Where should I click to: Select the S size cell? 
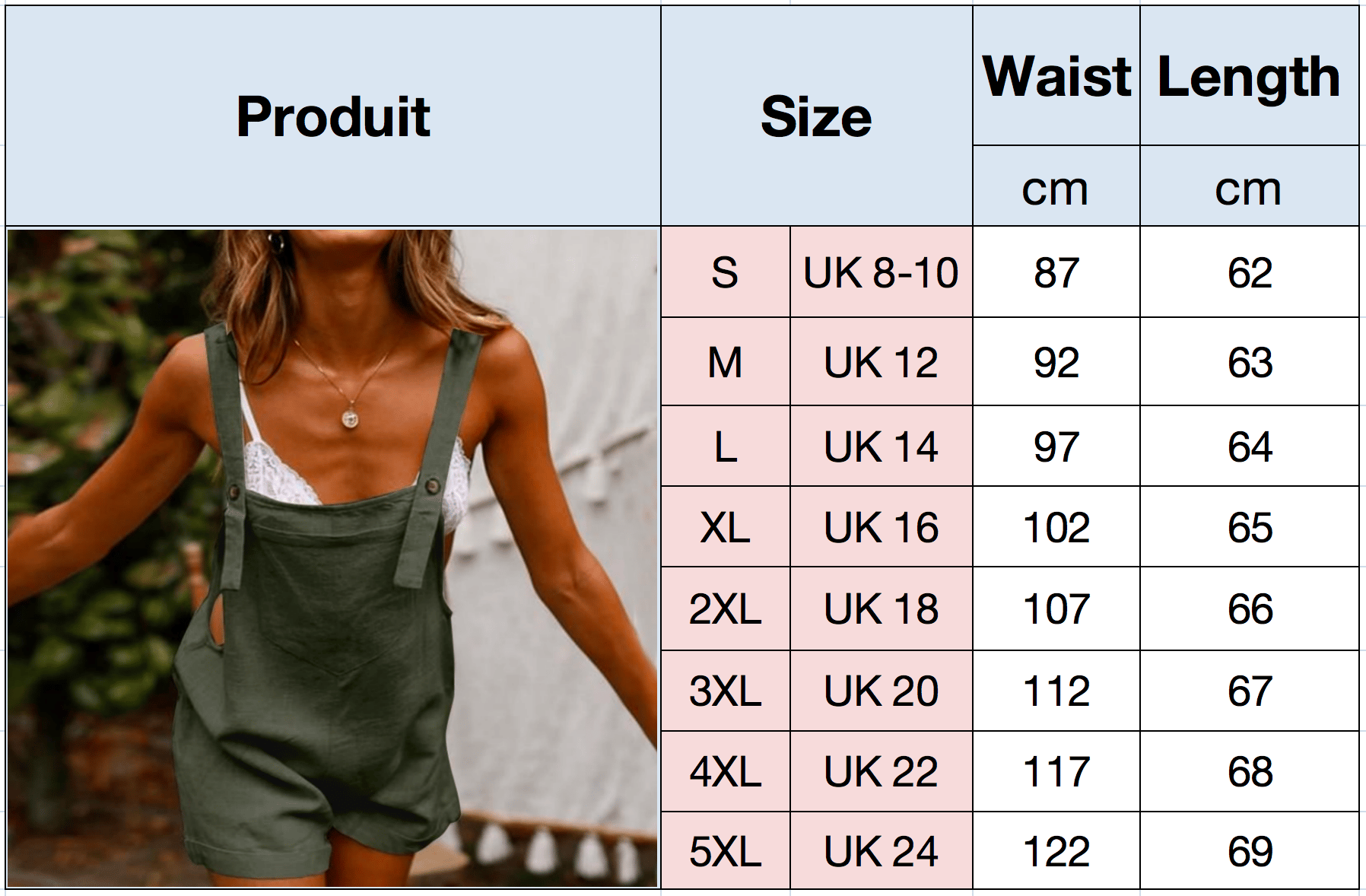pyautogui.click(x=725, y=272)
